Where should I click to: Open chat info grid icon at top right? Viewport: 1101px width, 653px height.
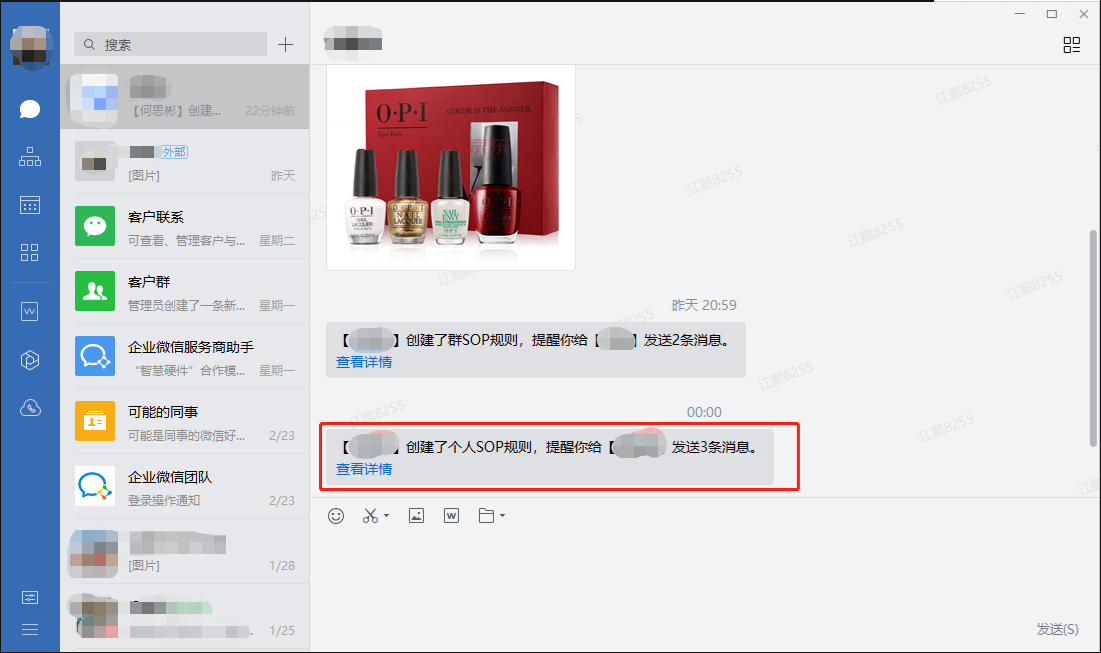click(x=1072, y=45)
